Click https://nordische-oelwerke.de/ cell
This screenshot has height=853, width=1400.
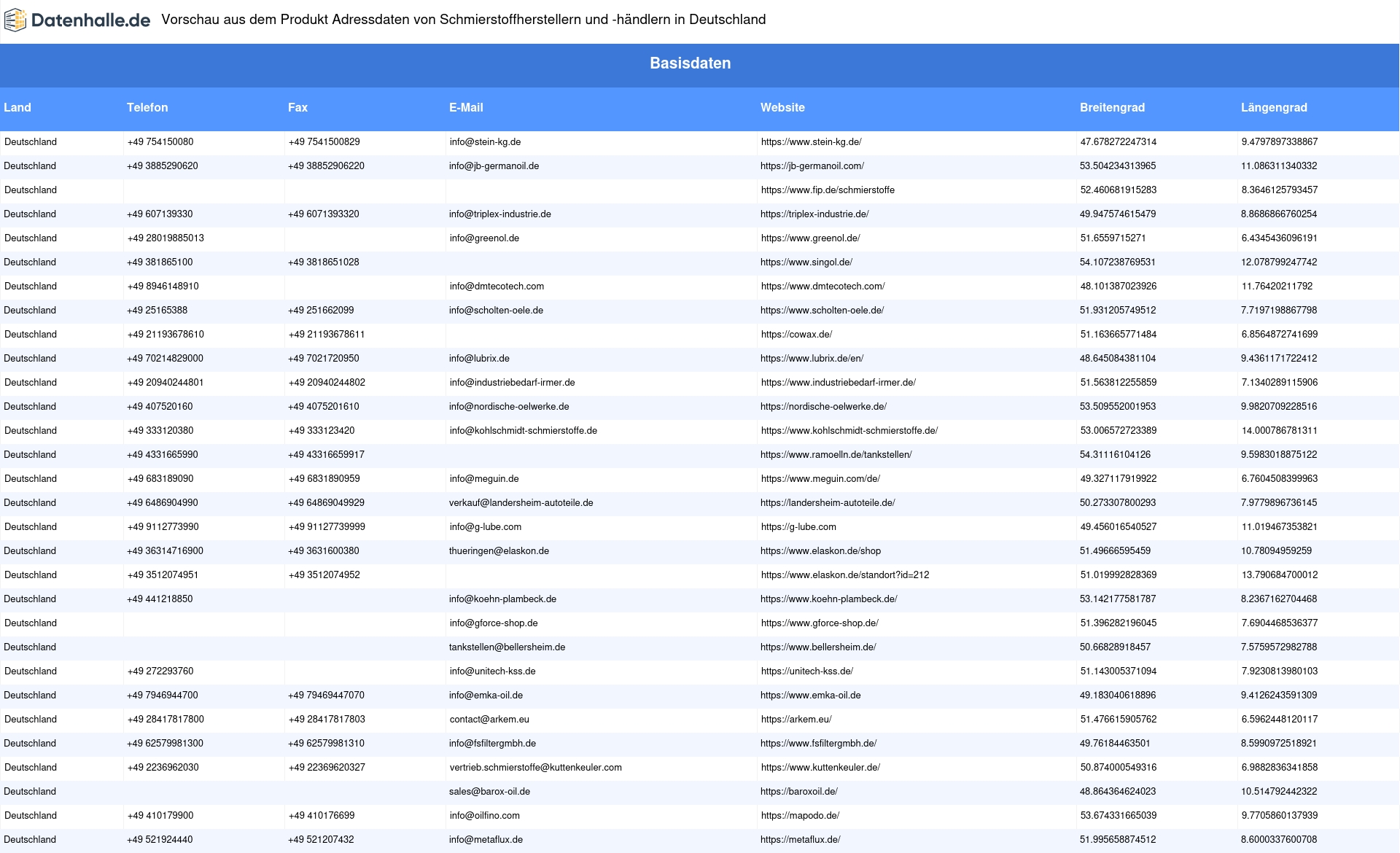point(917,407)
